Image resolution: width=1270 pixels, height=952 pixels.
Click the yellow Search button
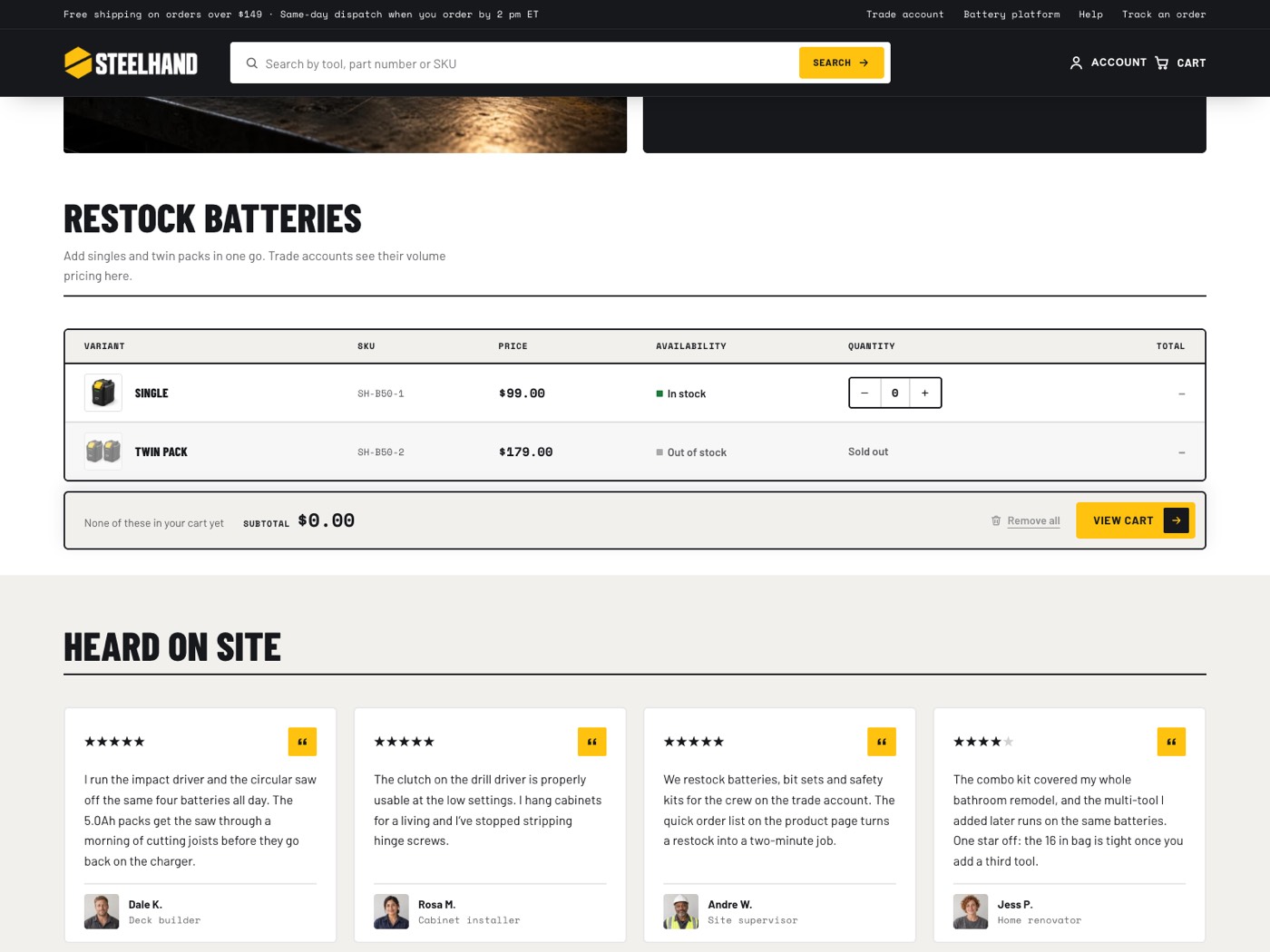tap(841, 63)
